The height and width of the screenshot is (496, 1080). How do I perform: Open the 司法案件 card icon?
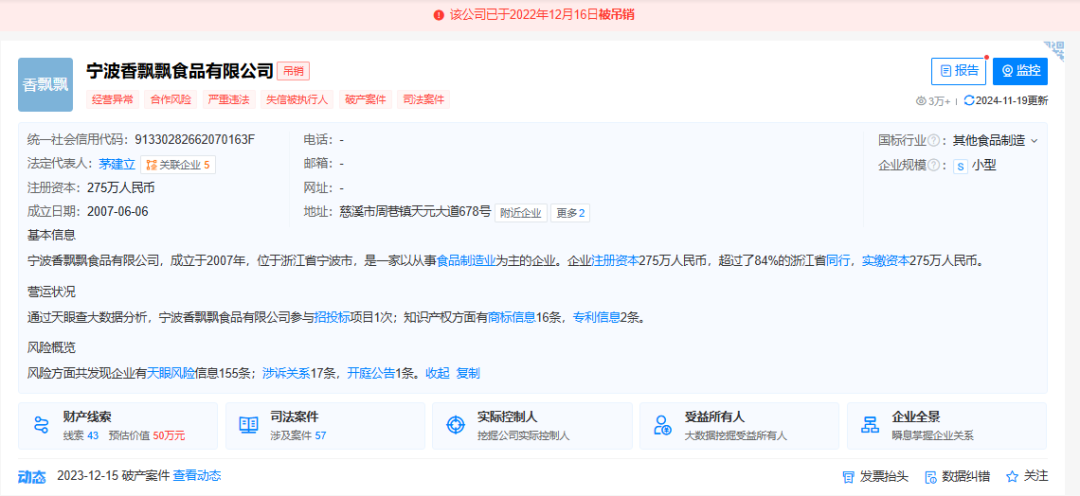coord(248,425)
